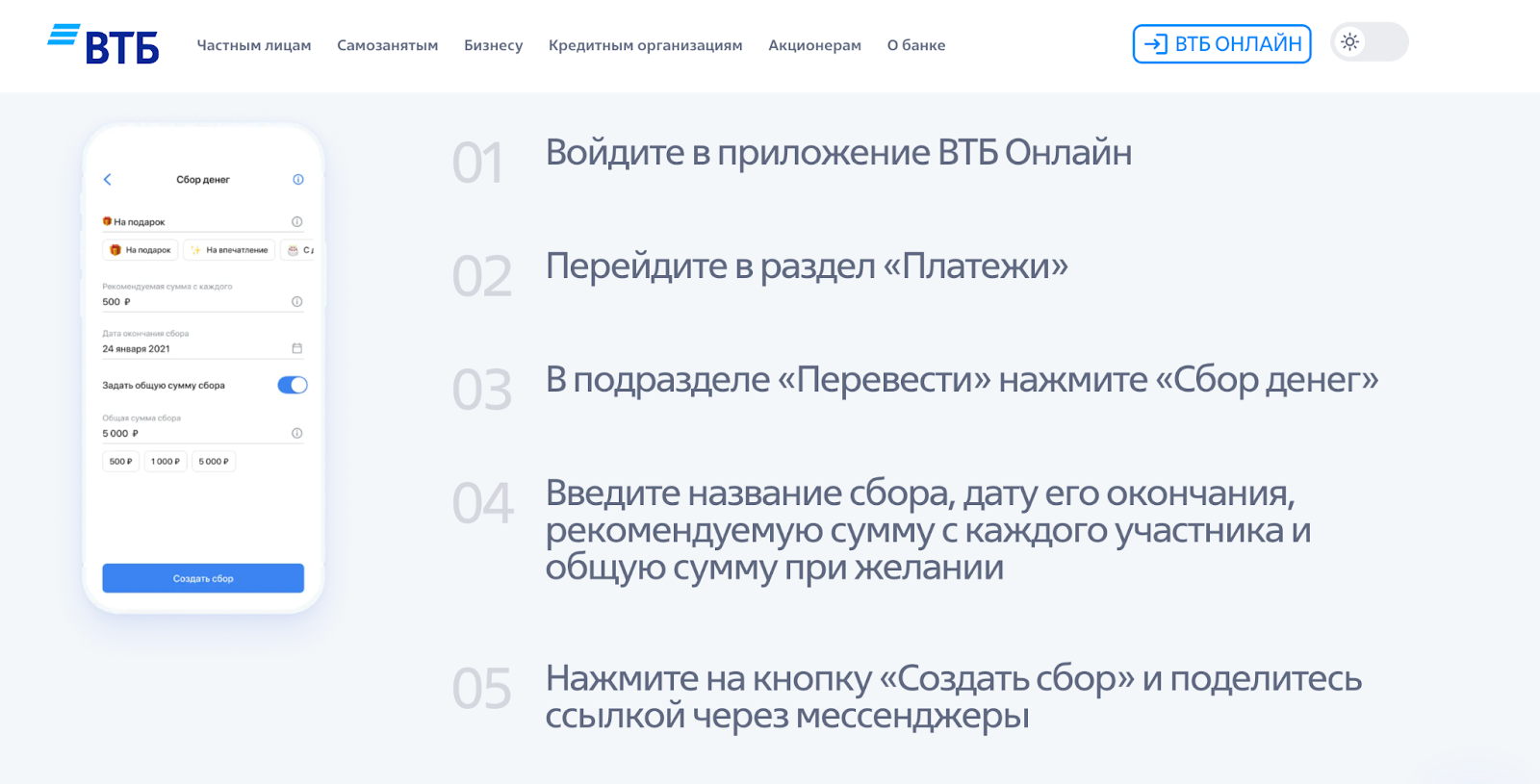
Task: Click the ВТБ ОНЛАЙН login button
Action: 1221,43
